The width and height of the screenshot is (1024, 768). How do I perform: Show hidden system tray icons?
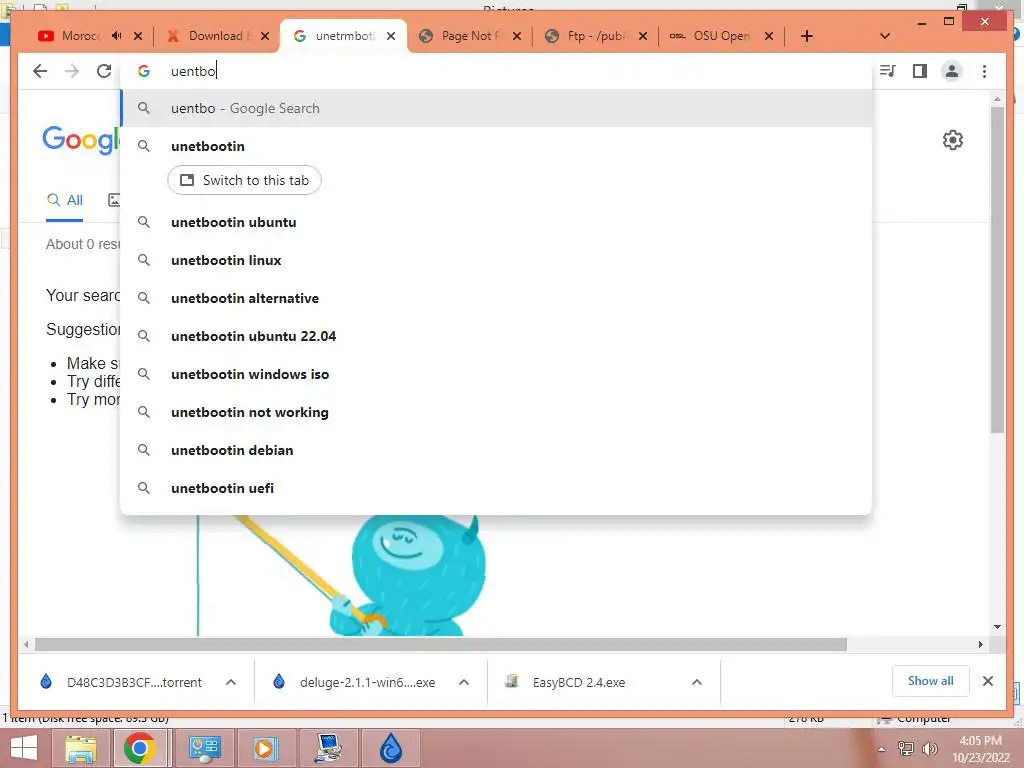pyautogui.click(x=882, y=749)
